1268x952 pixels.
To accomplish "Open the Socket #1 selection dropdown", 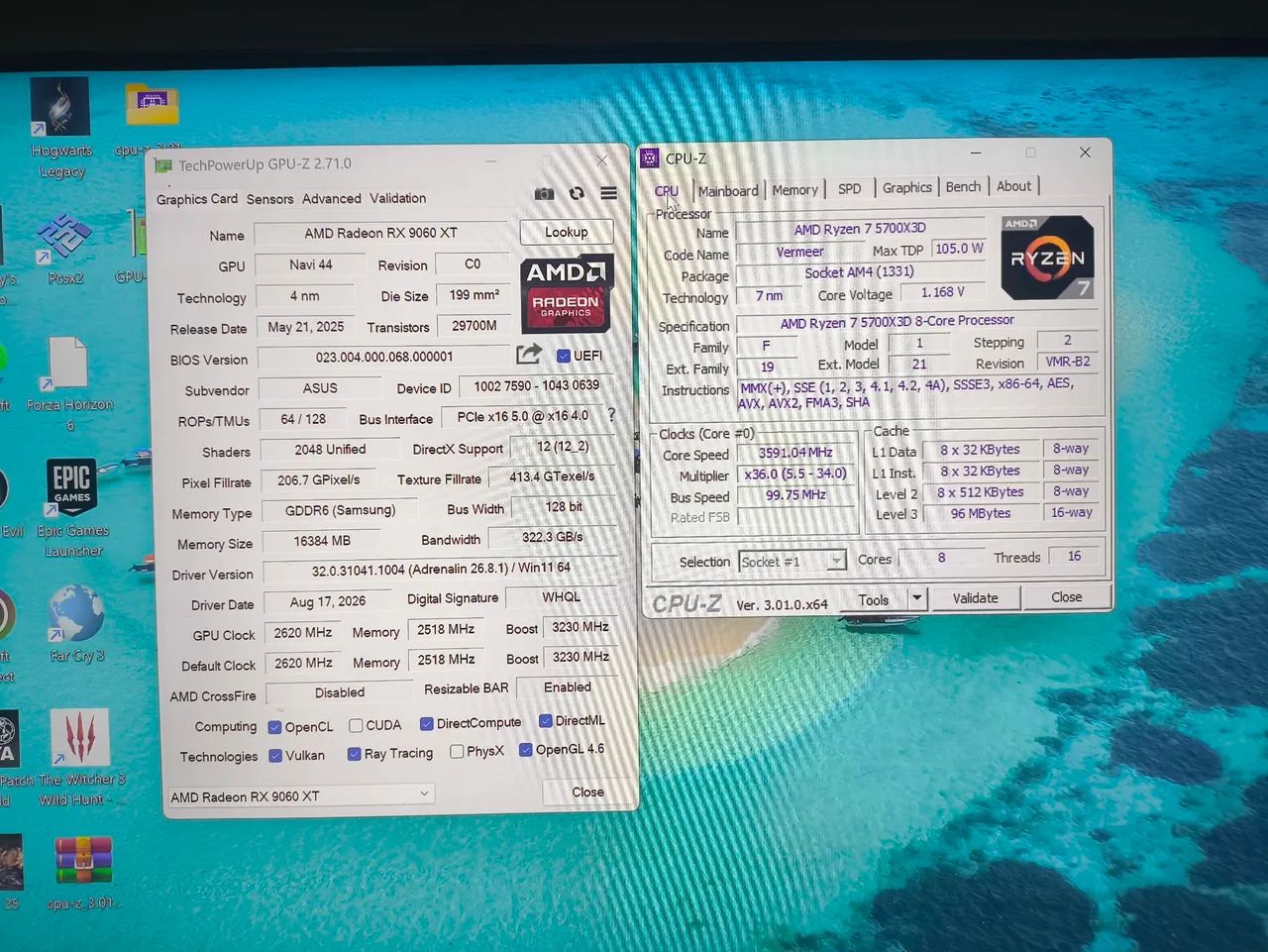I will click(x=792, y=562).
